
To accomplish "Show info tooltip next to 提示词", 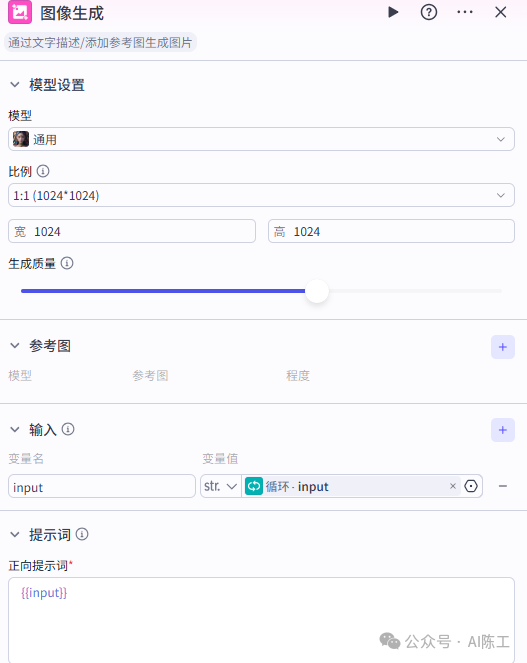I will click(82, 534).
